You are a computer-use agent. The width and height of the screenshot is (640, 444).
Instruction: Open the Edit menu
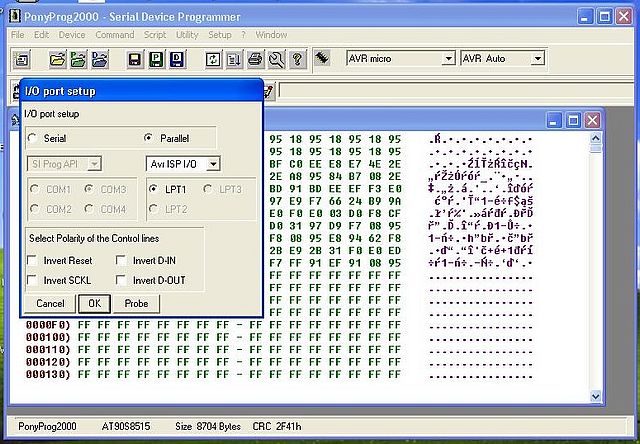pyautogui.click(x=41, y=35)
